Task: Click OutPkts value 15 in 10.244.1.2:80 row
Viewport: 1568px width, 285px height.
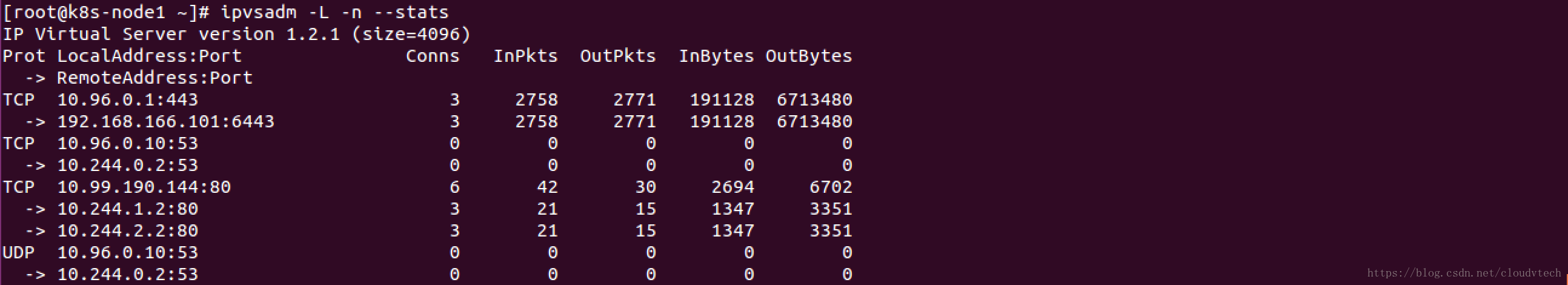Action: pyautogui.click(x=646, y=209)
